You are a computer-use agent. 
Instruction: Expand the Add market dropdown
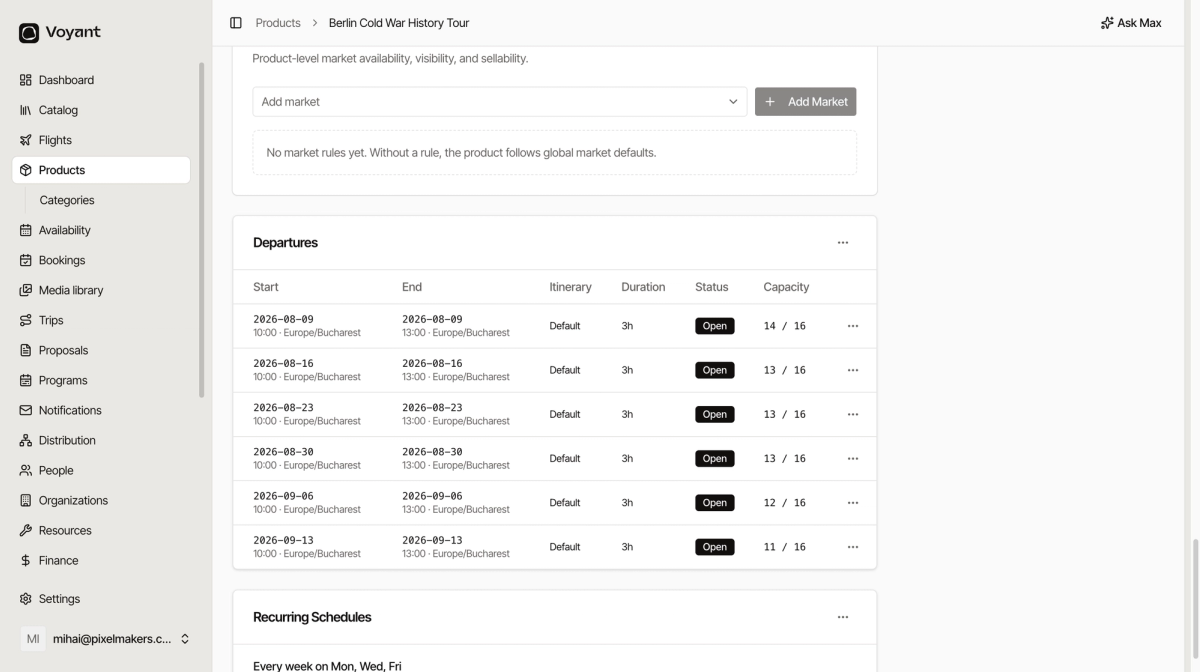coord(500,101)
